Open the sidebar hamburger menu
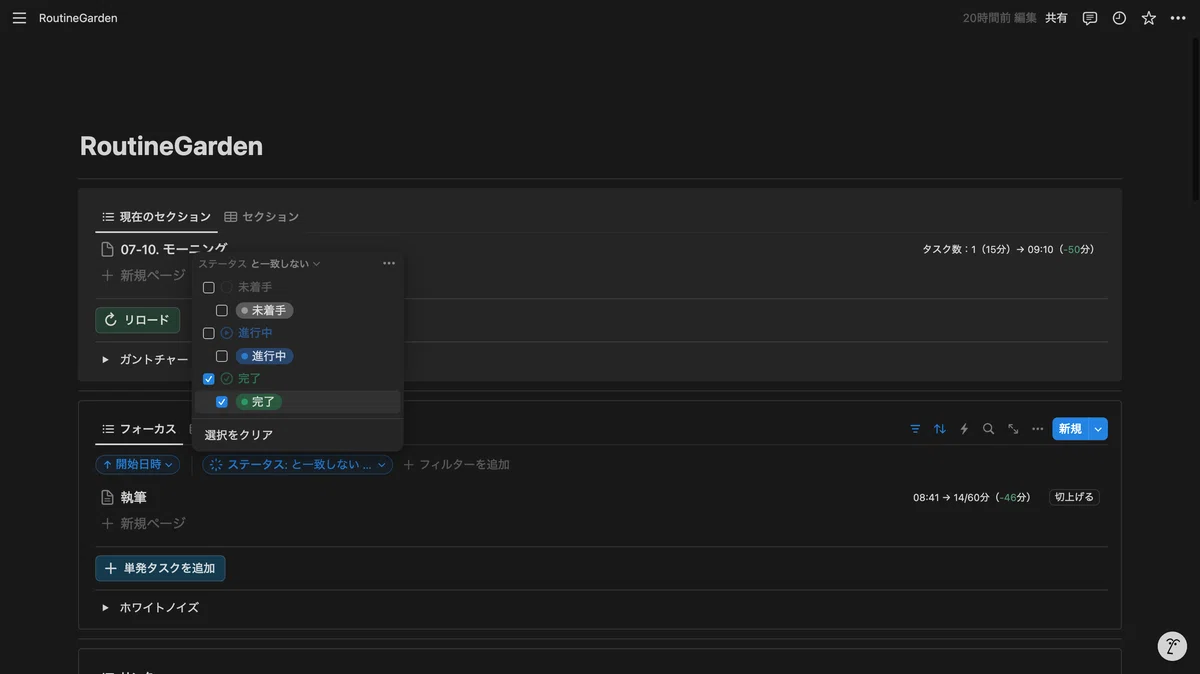This screenshot has width=1200, height=674. pyautogui.click(x=19, y=18)
